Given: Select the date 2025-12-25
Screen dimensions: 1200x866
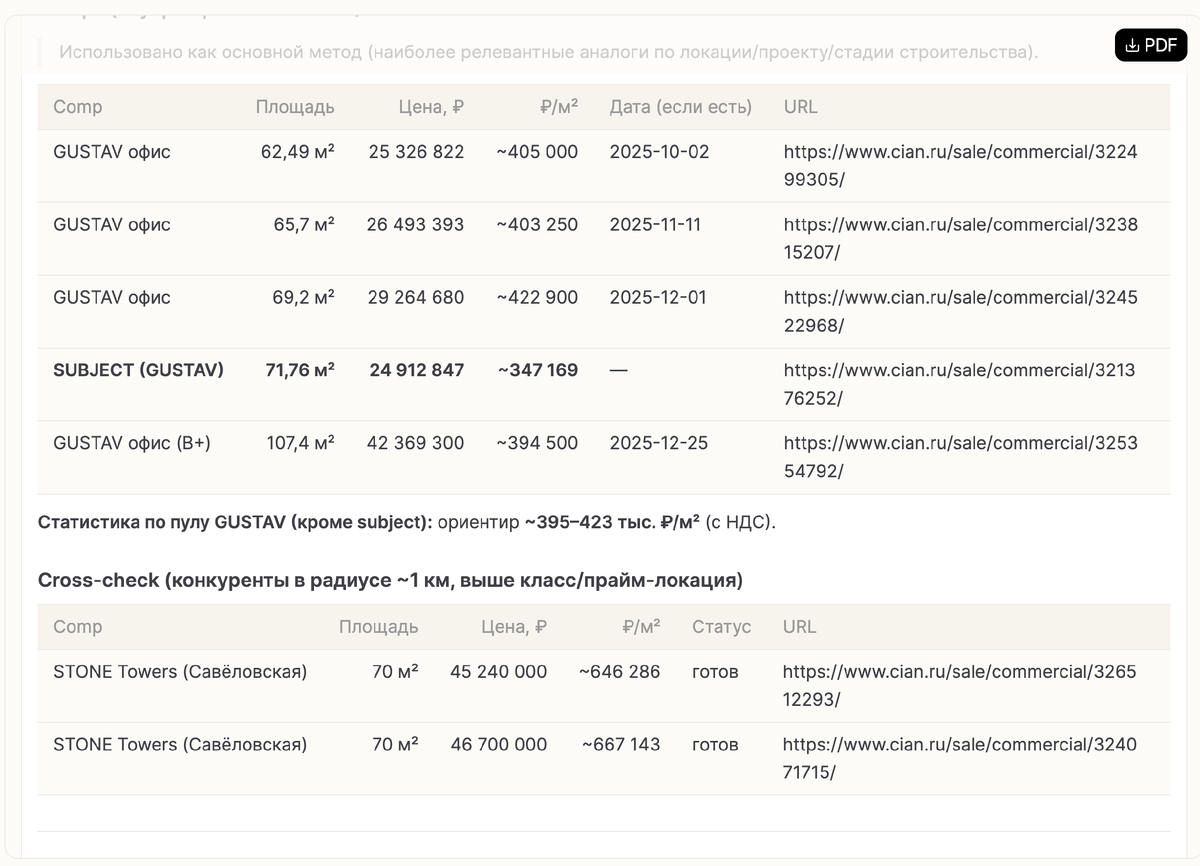Looking at the screenshot, I should [659, 443].
